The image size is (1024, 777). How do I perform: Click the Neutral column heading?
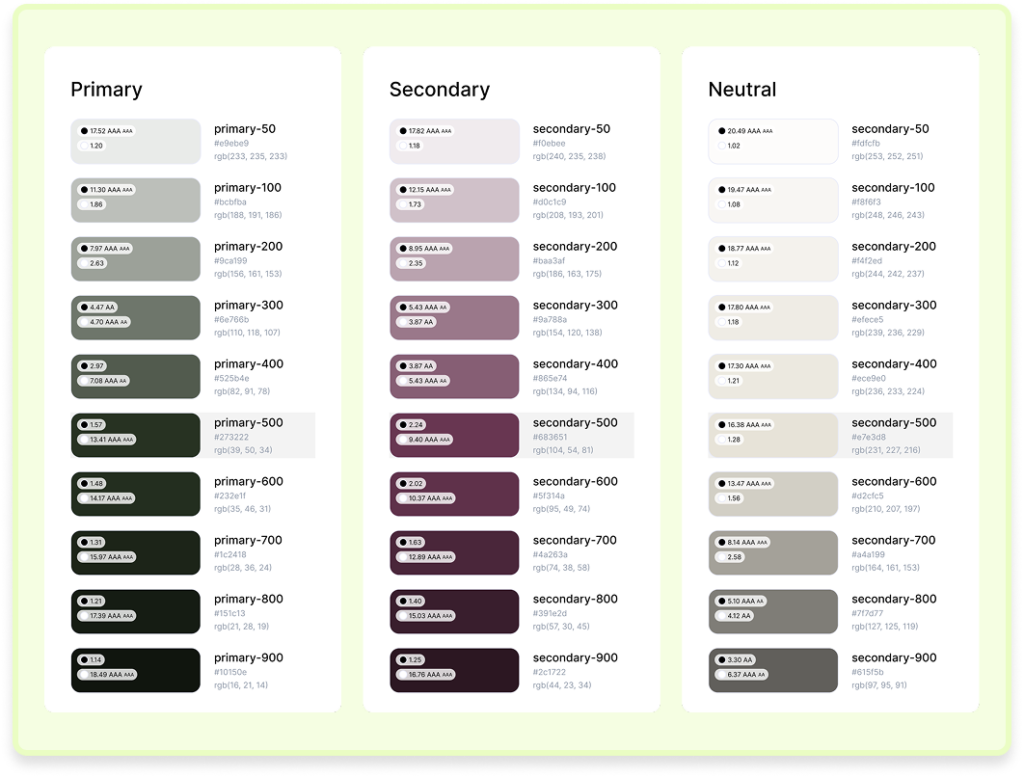click(743, 89)
